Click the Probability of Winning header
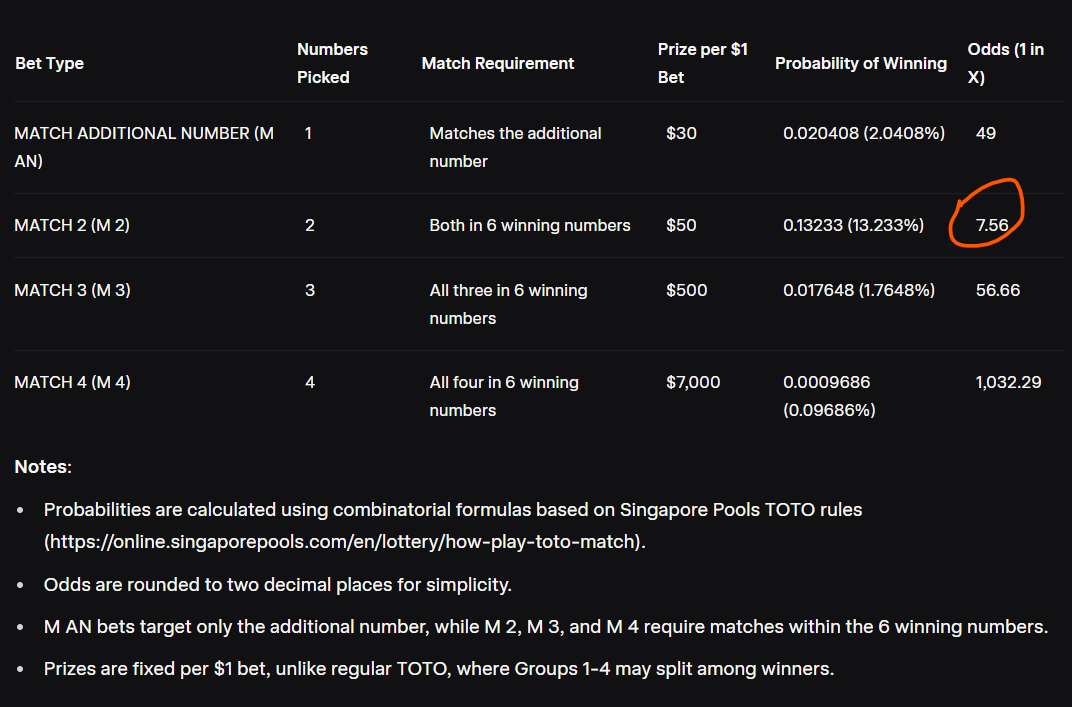 [x=861, y=64]
